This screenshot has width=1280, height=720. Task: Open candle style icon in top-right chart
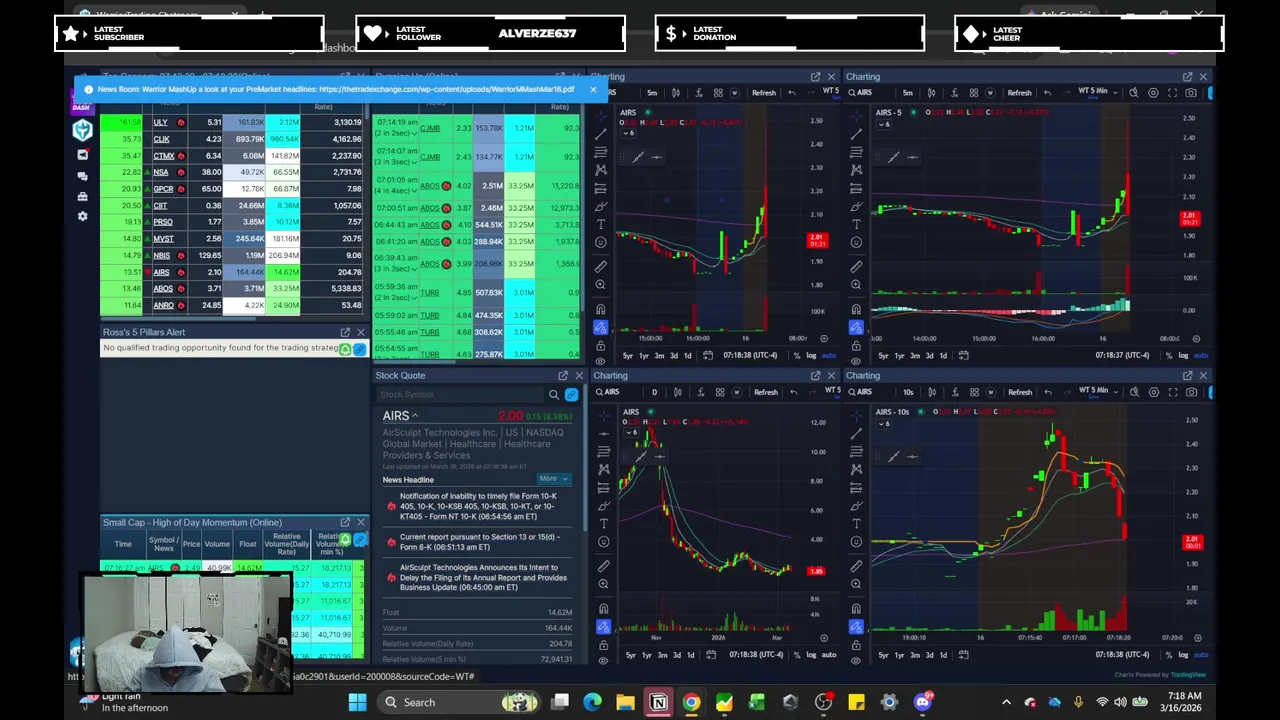point(931,93)
